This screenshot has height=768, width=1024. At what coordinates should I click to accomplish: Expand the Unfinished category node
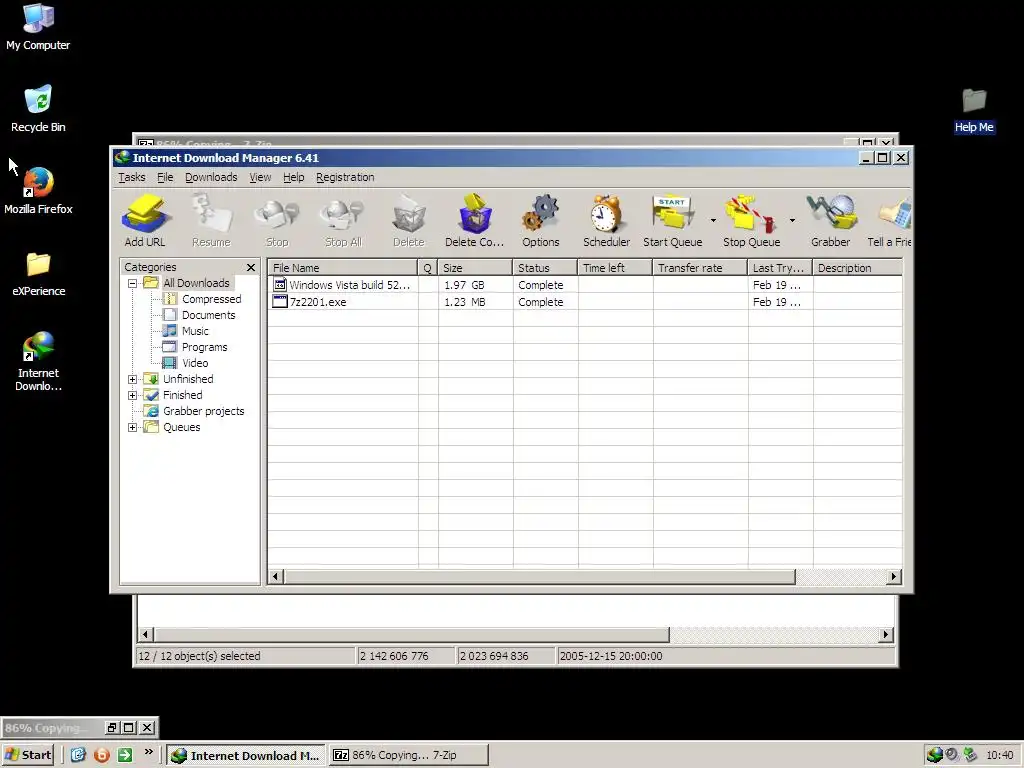[x=133, y=379]
